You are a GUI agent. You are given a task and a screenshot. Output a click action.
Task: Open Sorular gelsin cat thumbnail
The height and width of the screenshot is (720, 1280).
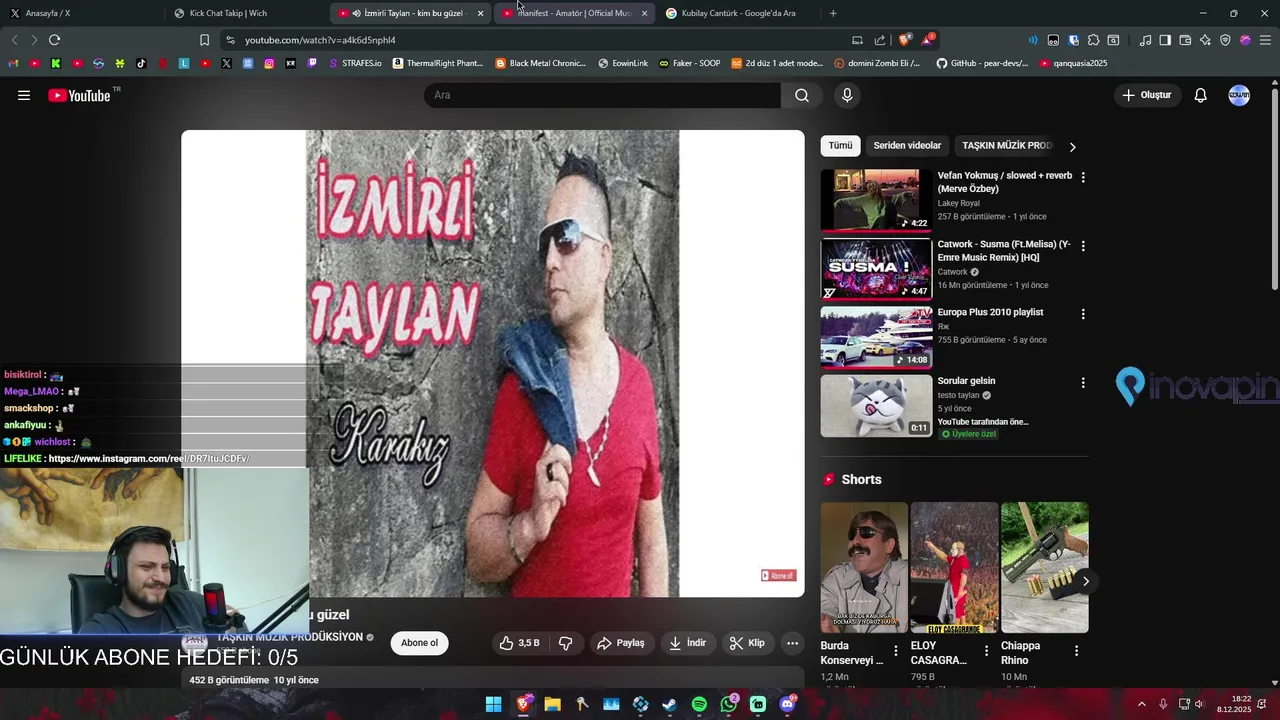[876, 405]
